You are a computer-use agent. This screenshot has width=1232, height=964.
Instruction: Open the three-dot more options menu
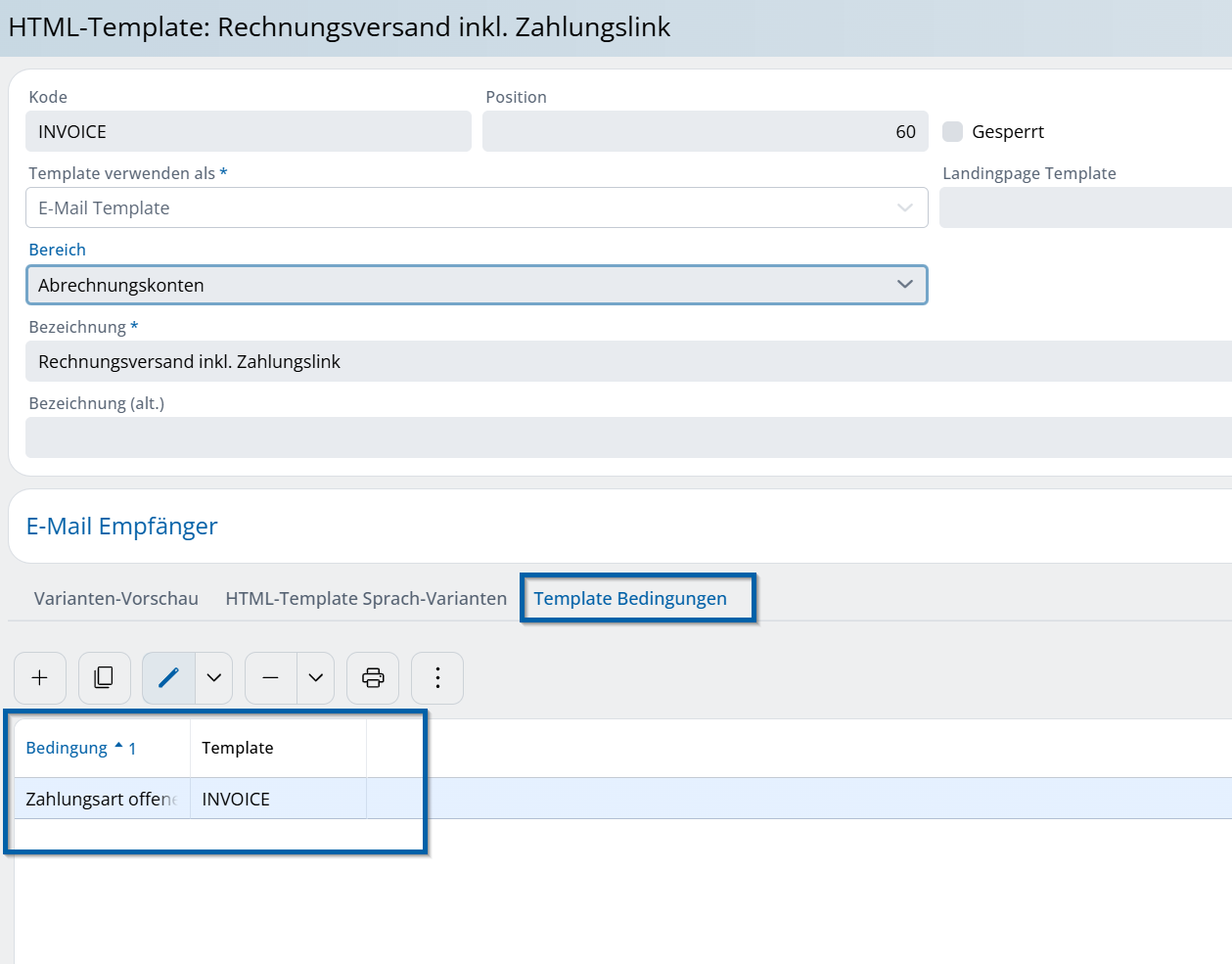(x=437, y=678)
